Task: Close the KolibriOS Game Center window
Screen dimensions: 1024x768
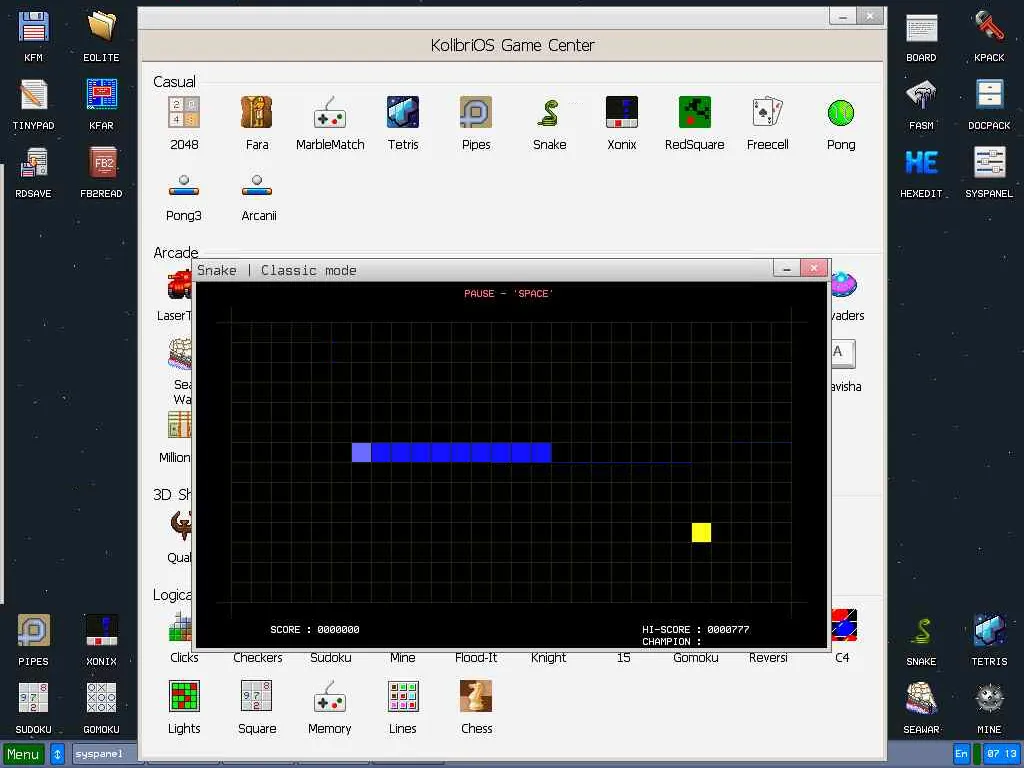Action: 870,16
